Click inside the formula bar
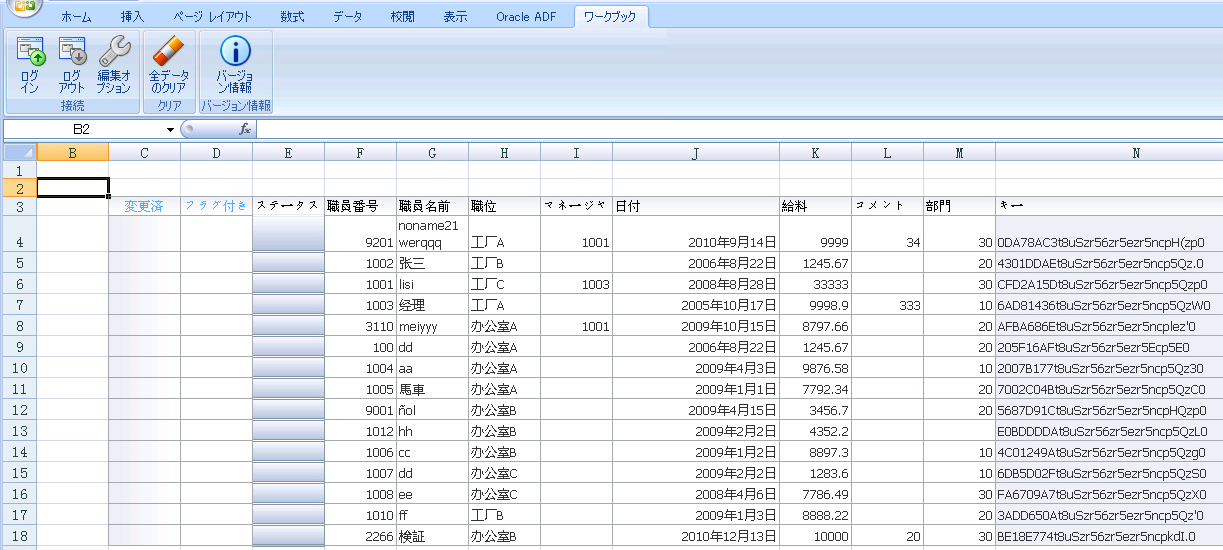 click(739, 130)
